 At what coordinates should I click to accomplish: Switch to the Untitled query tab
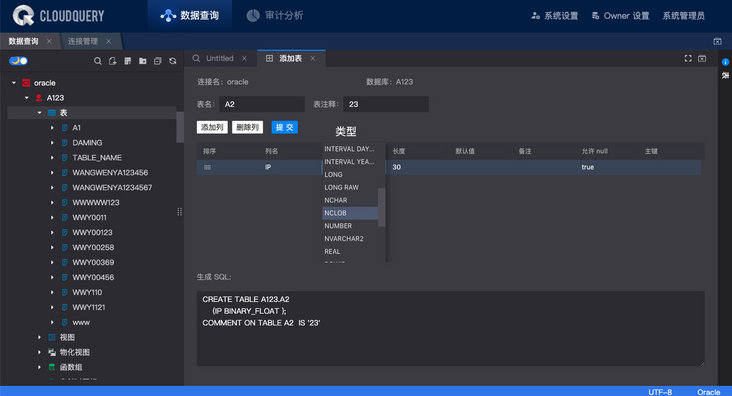[219, 58]
